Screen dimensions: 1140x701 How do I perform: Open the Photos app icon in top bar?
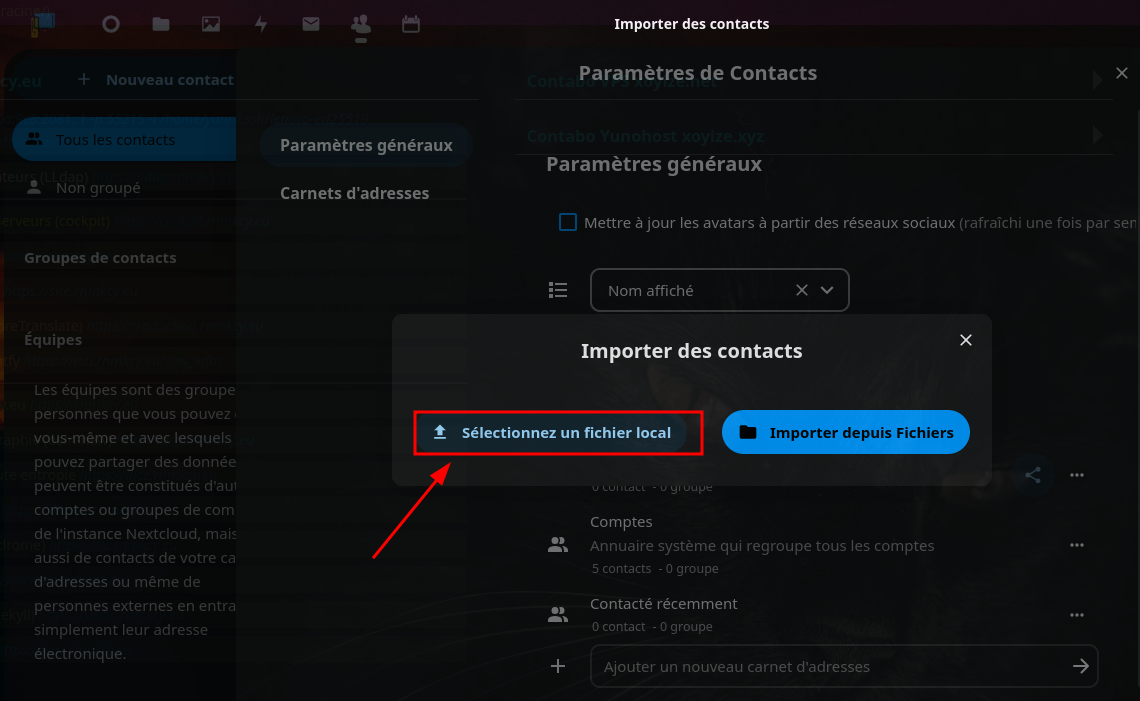coord(211,24)
